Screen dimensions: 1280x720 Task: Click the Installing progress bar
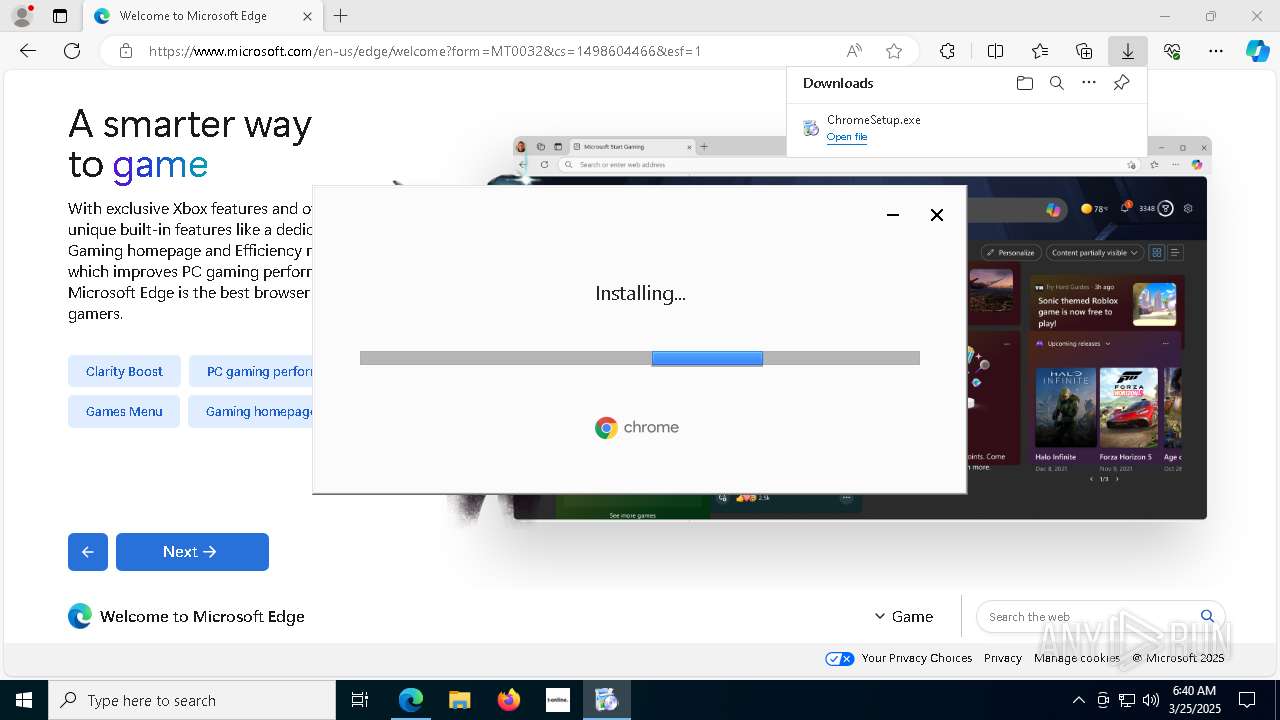pyautogui.click(x=640, y=358)
